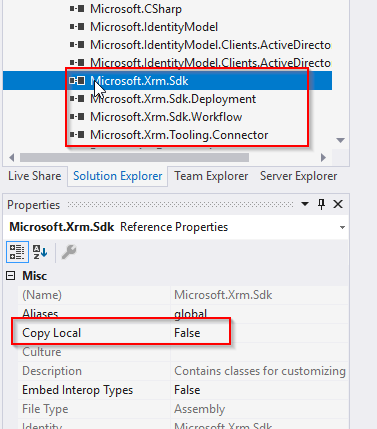Sort properties alphabetically
377x429 pixels.
tap(40, 252)
